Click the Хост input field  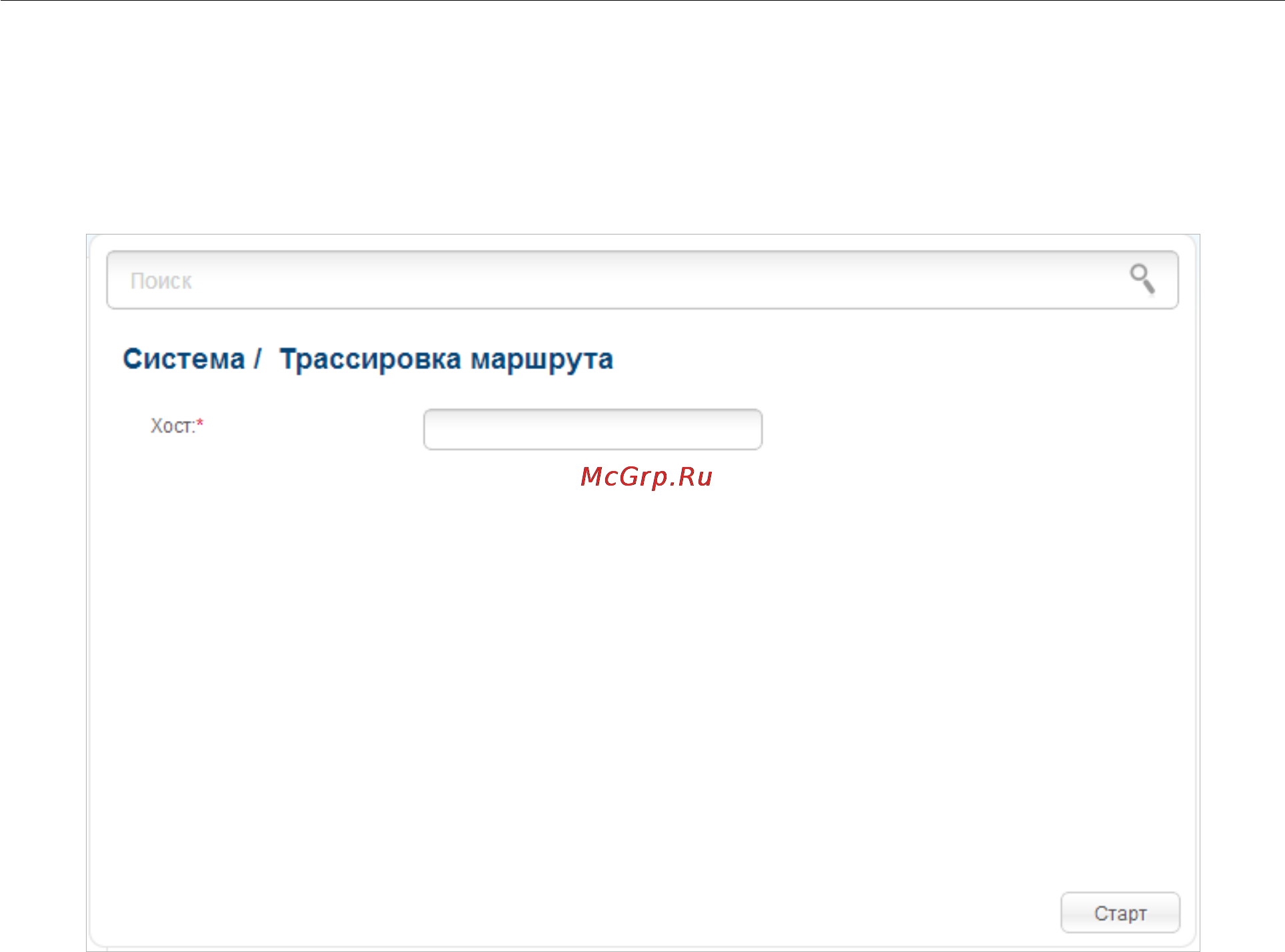593,430
